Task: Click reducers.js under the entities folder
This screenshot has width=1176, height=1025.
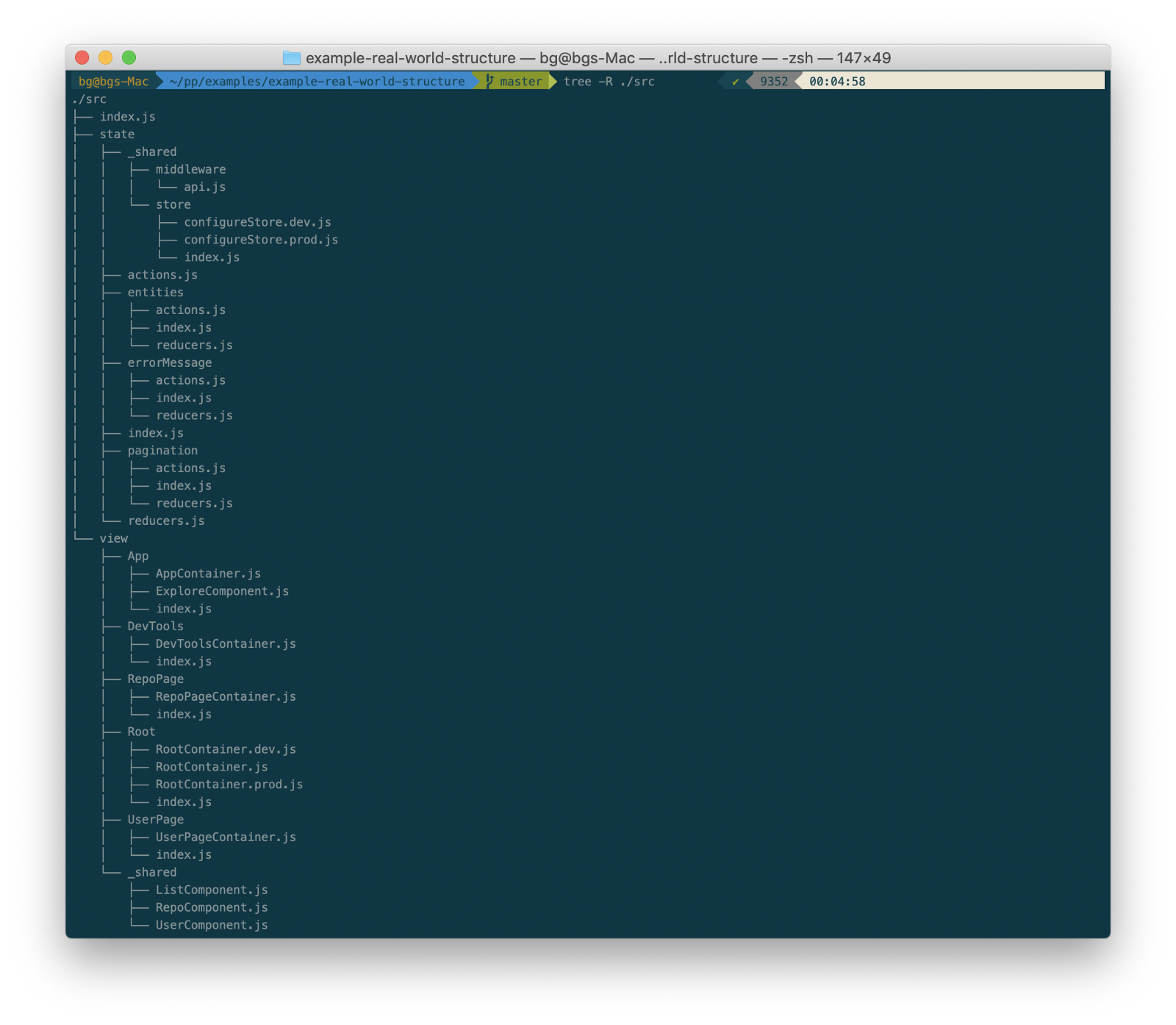Action: [x=195, y=346]
